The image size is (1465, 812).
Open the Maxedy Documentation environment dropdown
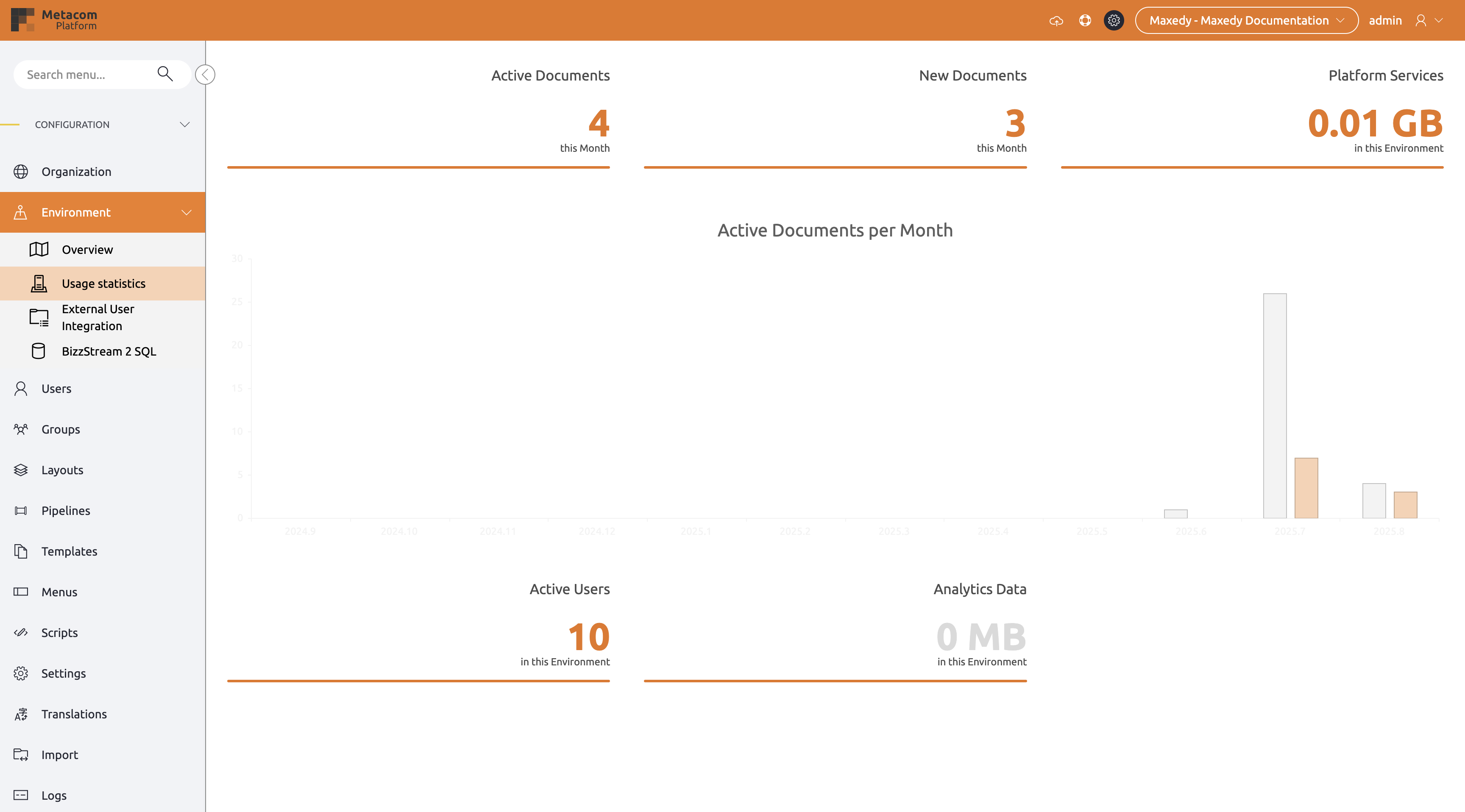(x=1246, y=21)
